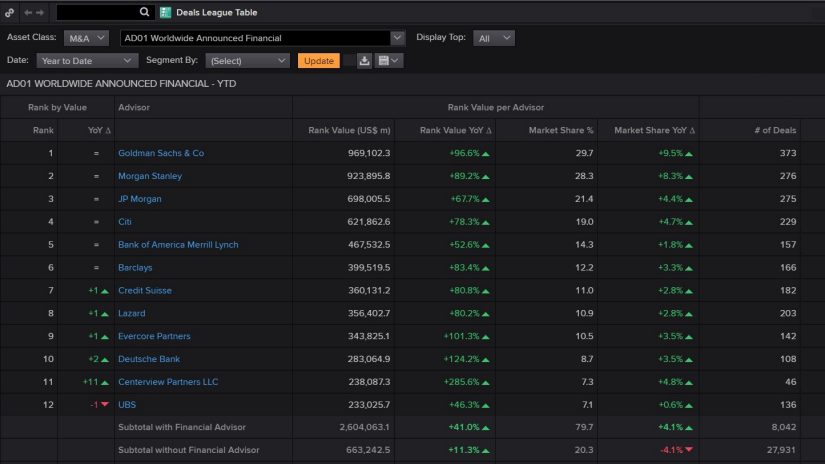Select the 373 deals cell for Goldman Sachs

[788, 153]
